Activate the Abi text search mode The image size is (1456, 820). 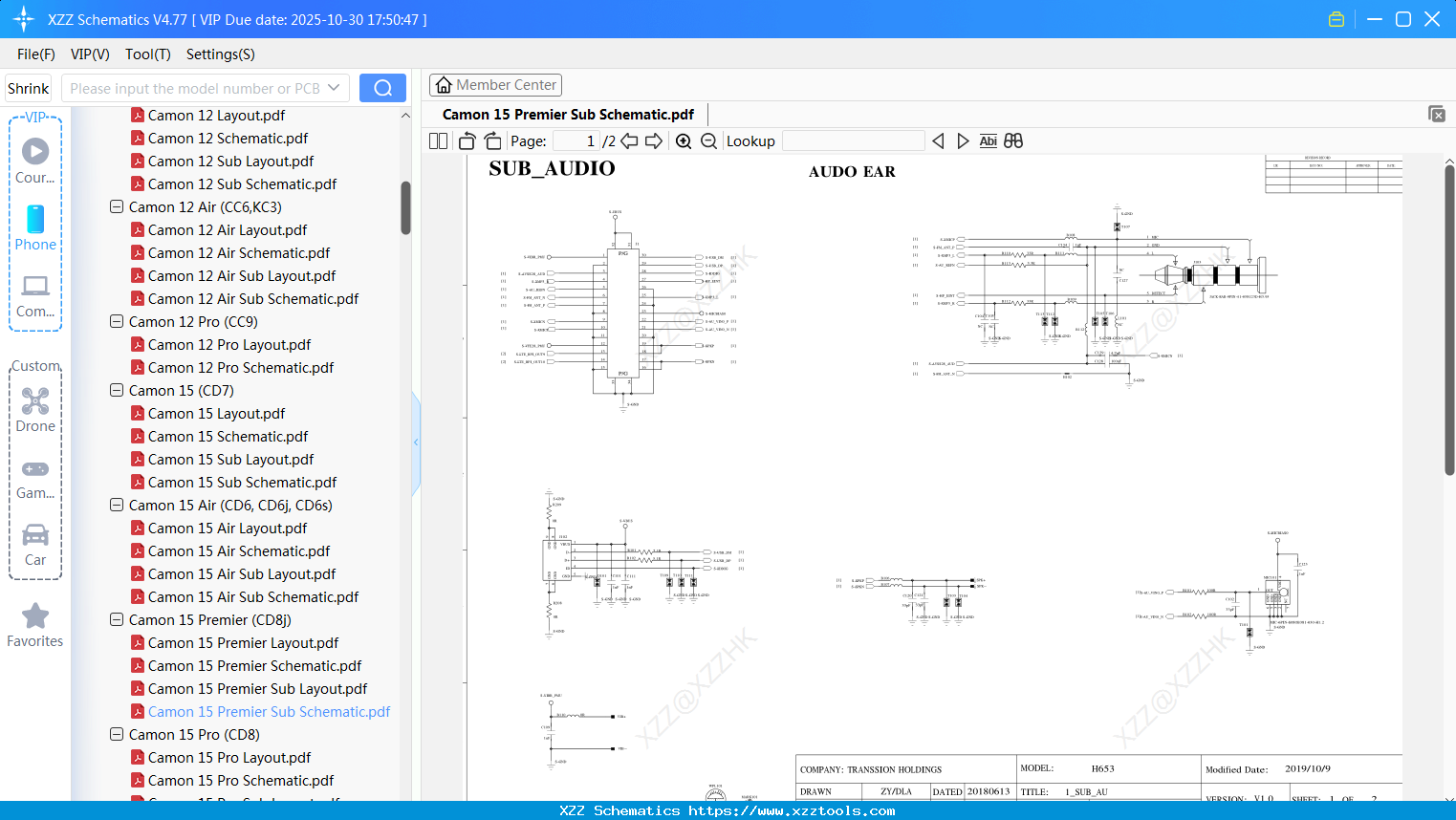pyautogui.click(x=988, y=140)
